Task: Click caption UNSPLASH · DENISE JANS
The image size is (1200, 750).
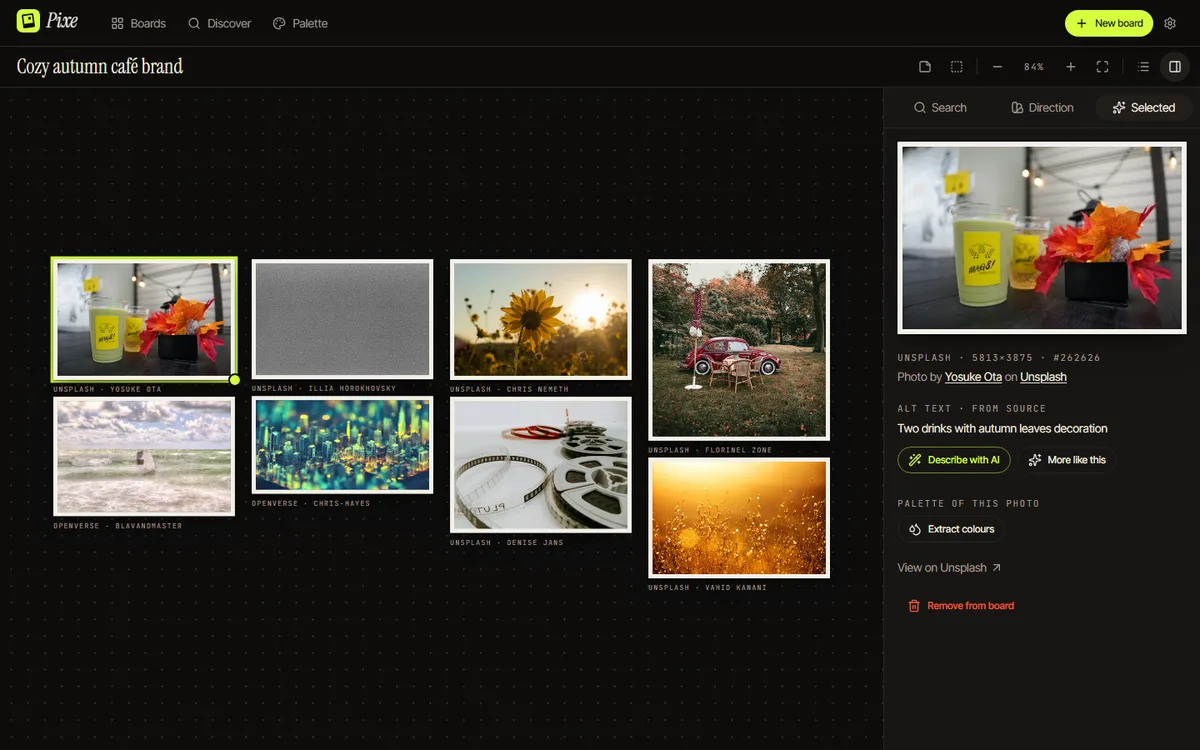Action: tap(507, 543)
